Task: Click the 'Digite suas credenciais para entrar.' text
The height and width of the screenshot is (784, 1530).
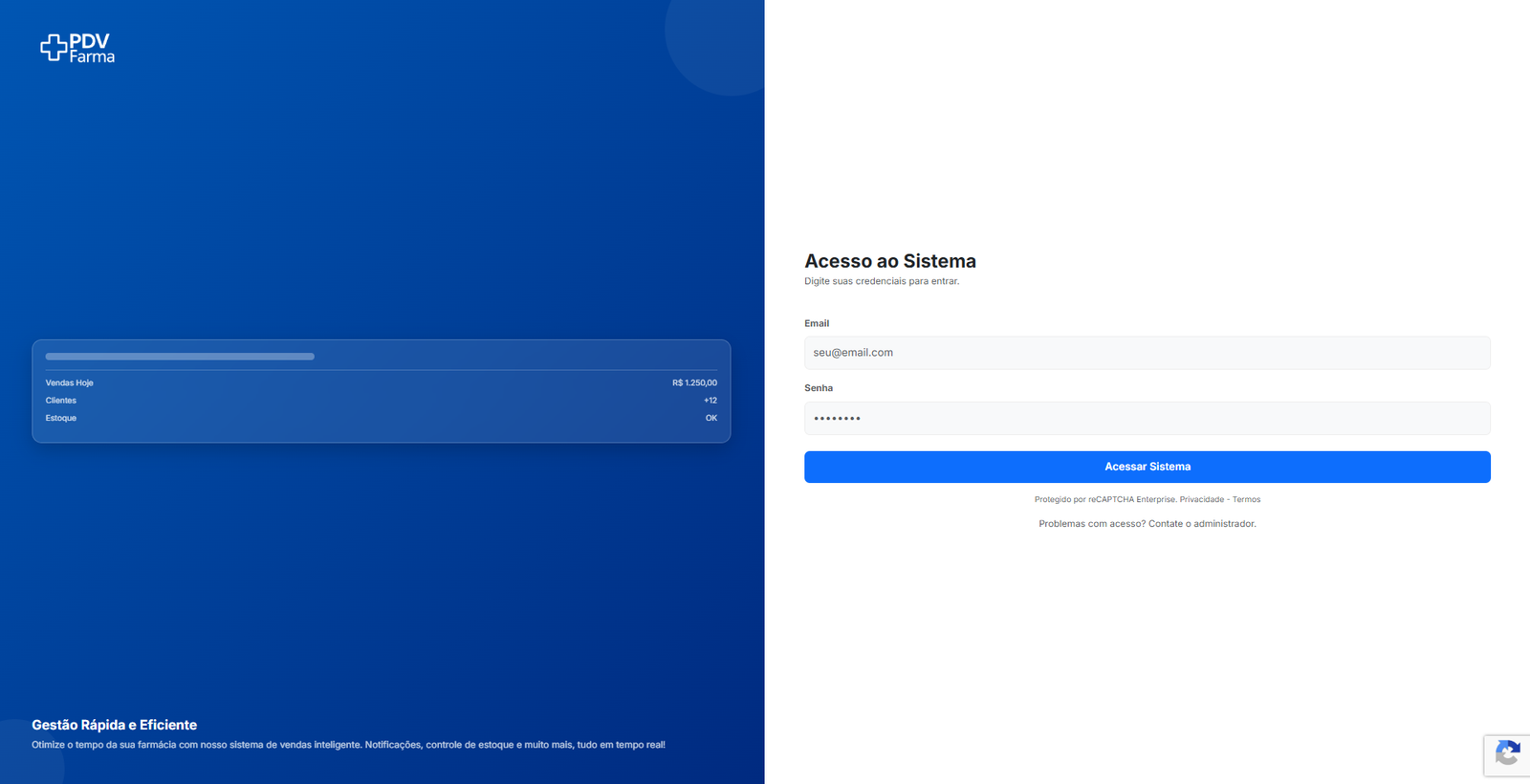Action: tap(882, 281)
